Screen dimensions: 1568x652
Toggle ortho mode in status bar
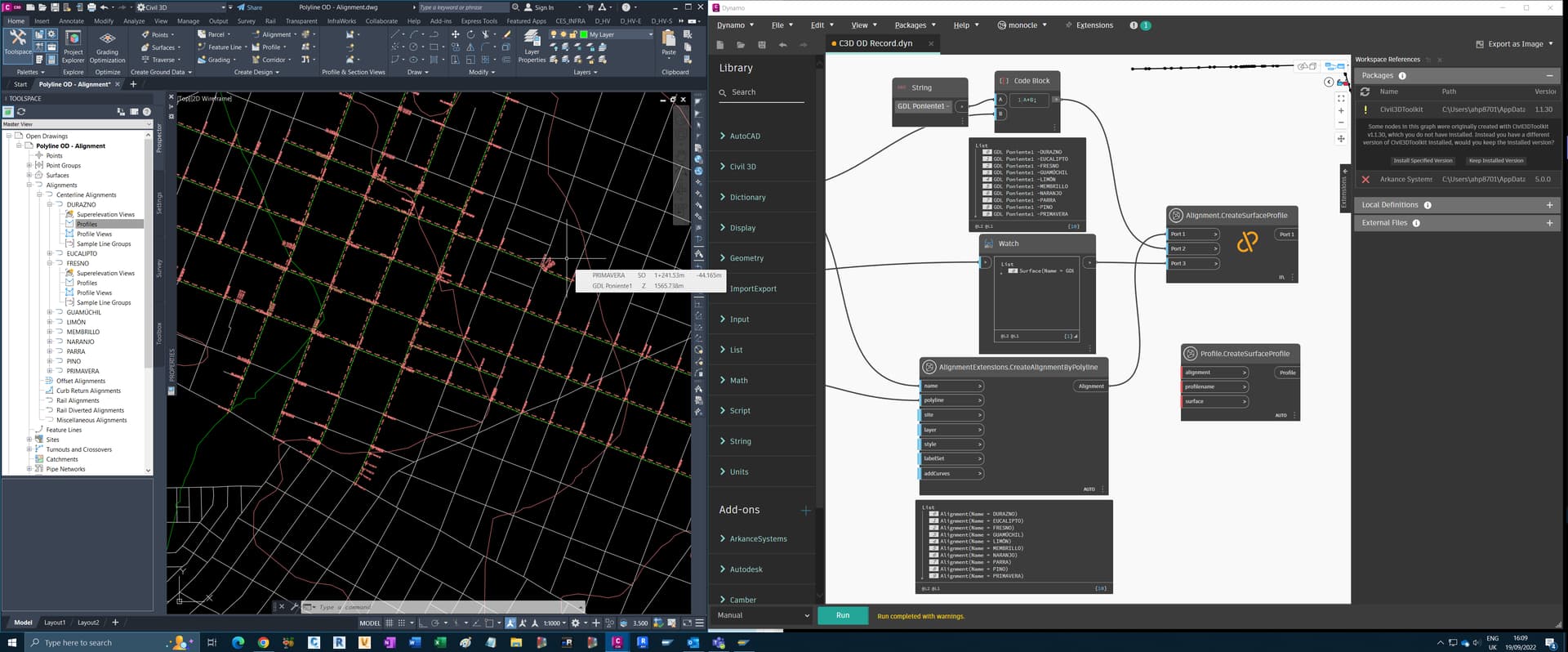[x=423, y=623]
